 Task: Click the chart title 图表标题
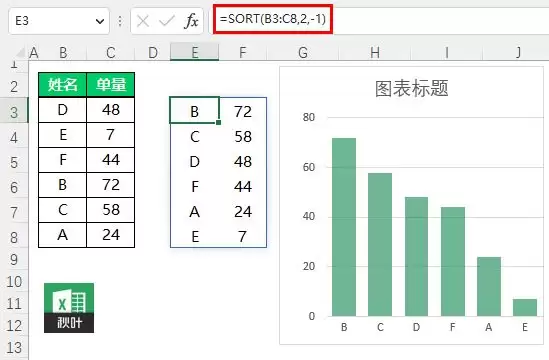coord(411,88)
